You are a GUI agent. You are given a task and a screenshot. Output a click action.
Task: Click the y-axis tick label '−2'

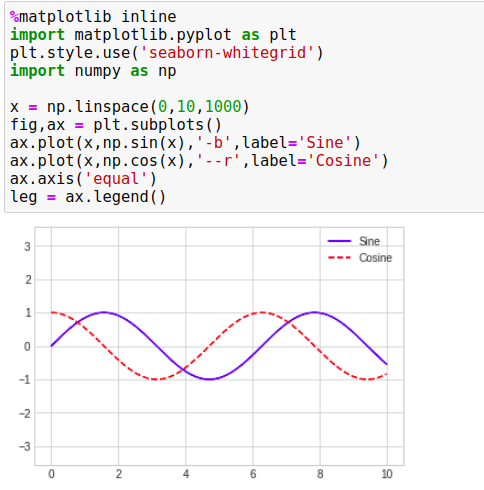coord(25,413)
